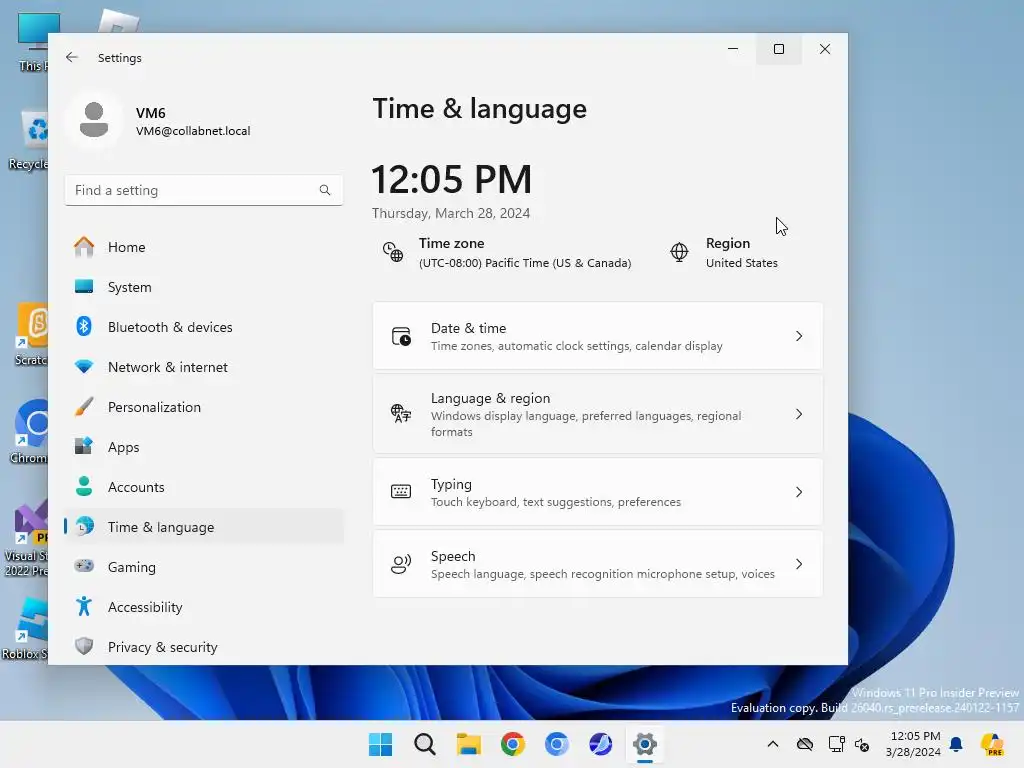Image resolution: width=1024 pixels, height=768 pixels.
Task: Click the Date & time calendar icon
Action: point(401,336)
